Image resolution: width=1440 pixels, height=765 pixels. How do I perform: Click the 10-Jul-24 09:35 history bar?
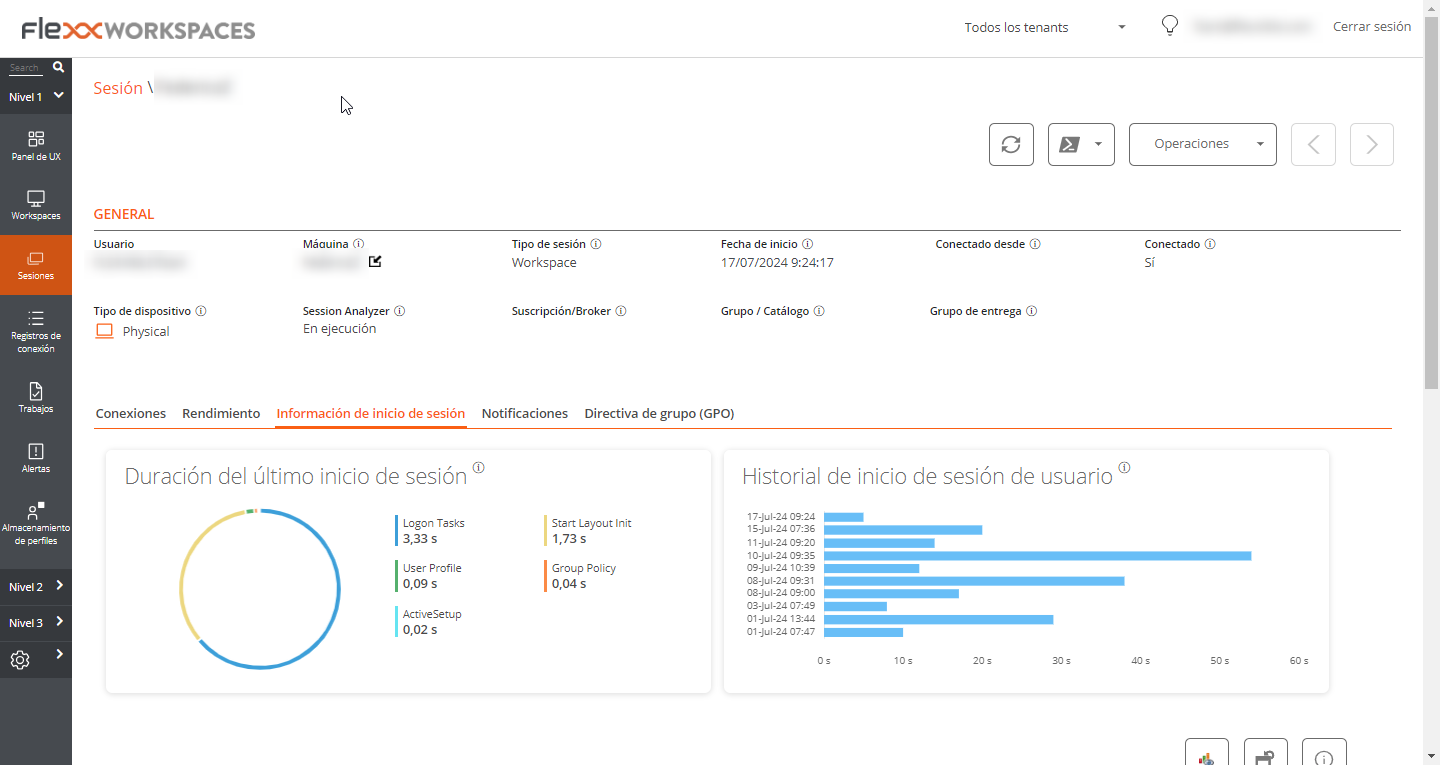pos(1038,555)
